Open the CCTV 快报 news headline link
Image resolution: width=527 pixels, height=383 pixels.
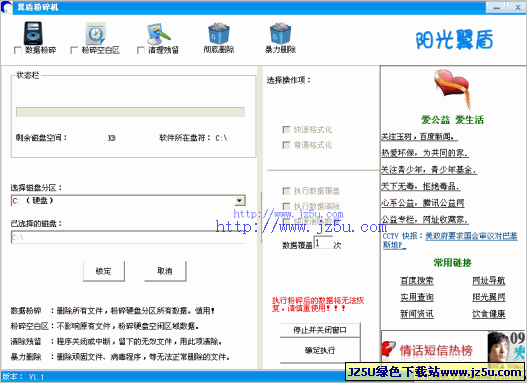click(x=471, y=236)
